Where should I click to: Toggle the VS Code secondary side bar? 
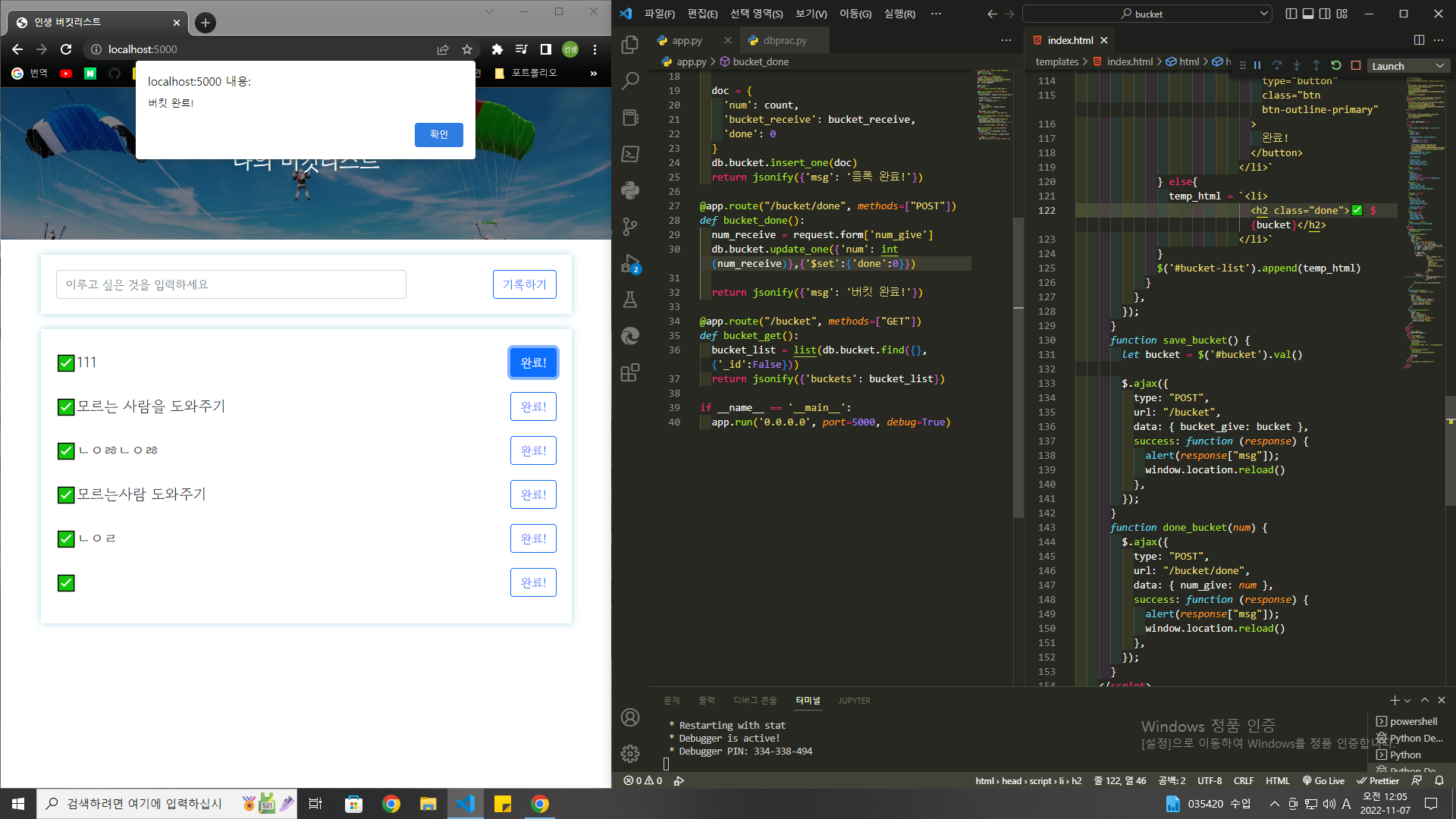[x=1325, y=14]
